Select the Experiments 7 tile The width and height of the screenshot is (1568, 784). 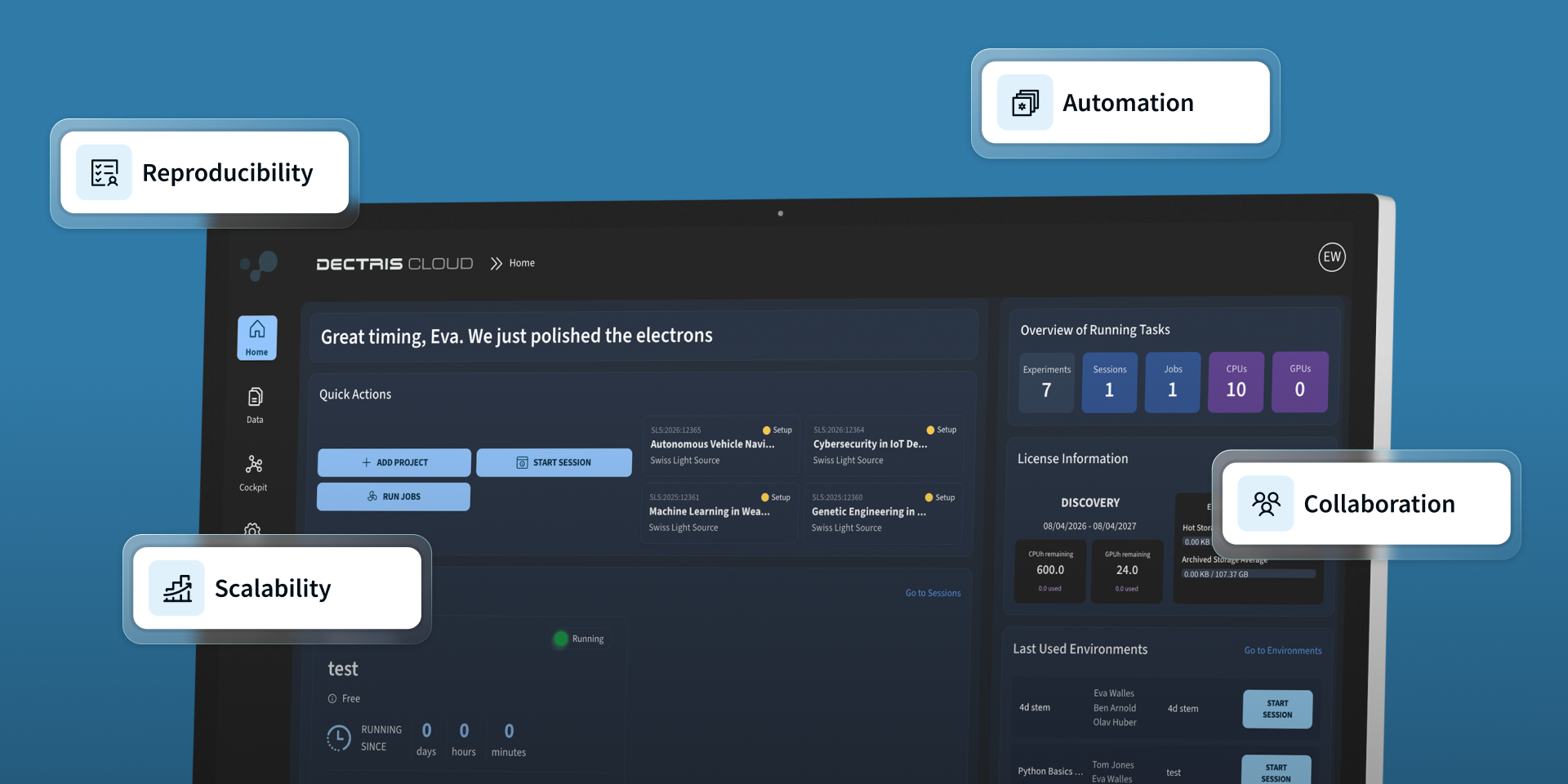1047,382
